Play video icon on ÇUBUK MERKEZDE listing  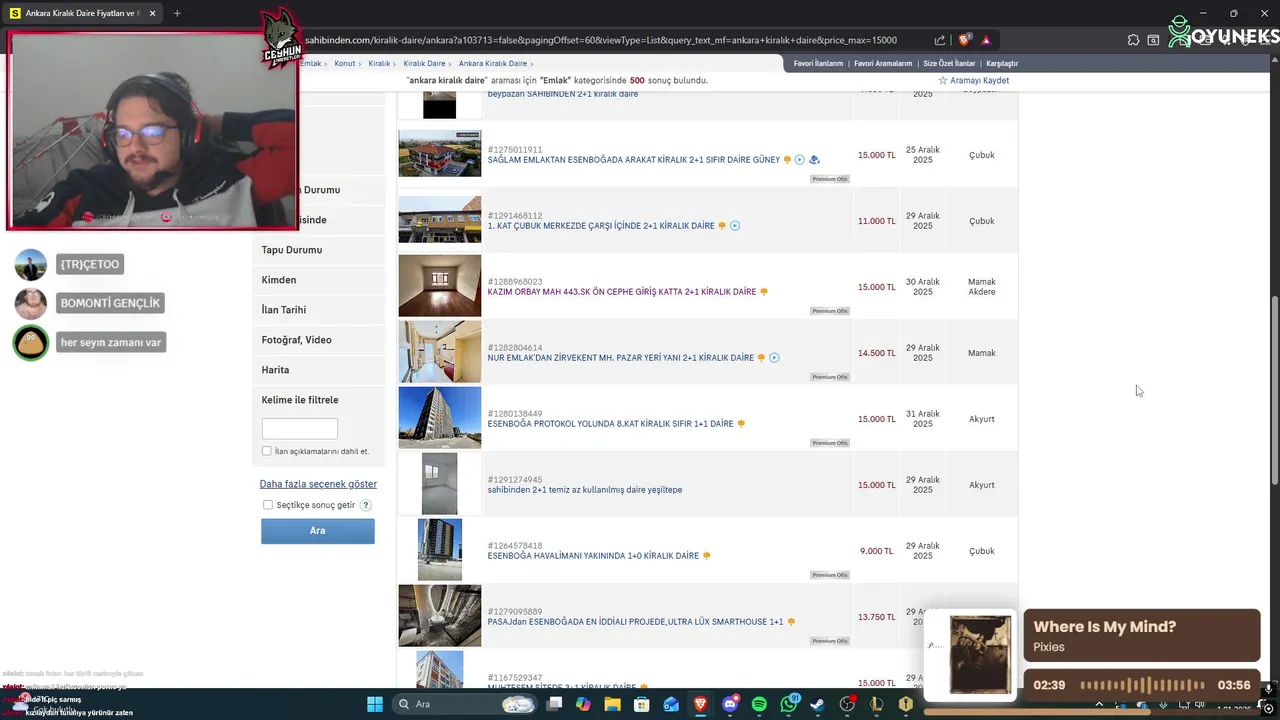(735, 226)
